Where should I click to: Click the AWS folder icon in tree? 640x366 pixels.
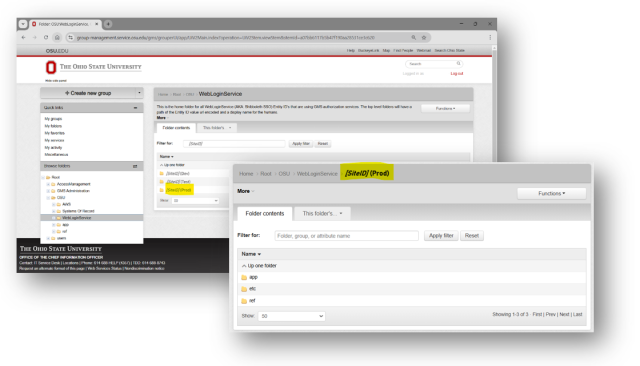(x=59, y=204)
